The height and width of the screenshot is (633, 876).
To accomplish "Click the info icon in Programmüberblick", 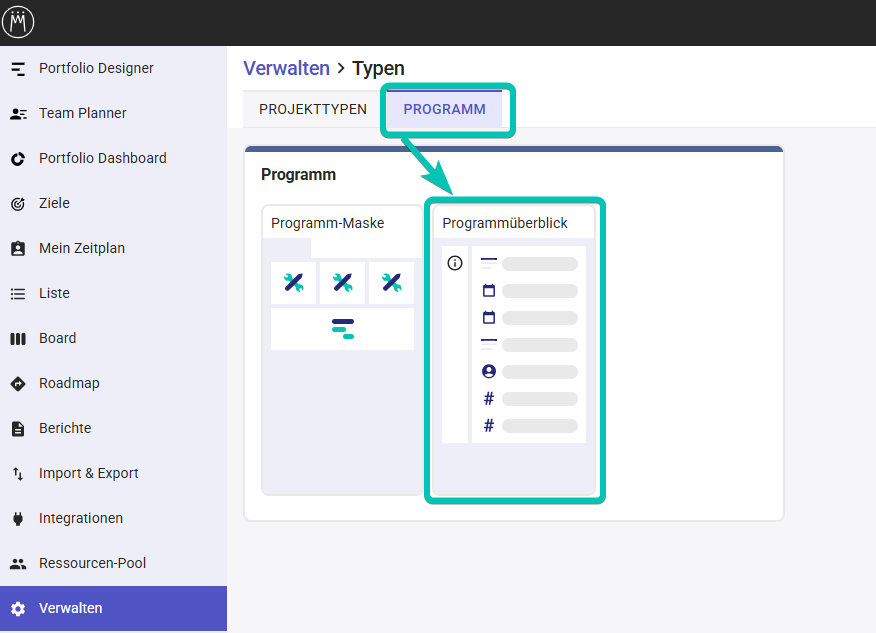I will (x=455, y=264).
